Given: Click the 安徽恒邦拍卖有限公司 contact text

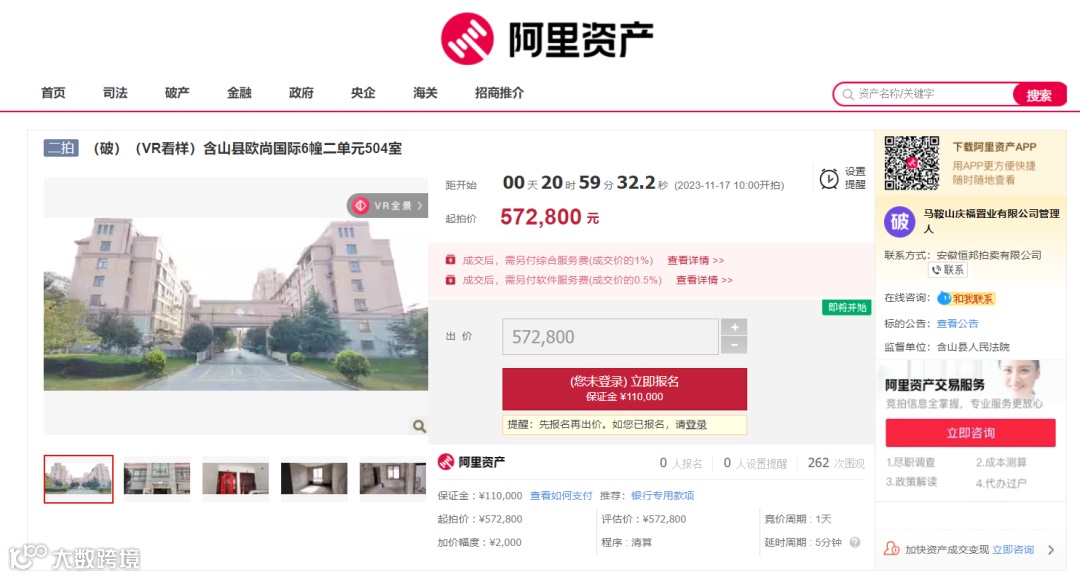Looking at the screenshot, I should 989,255.
